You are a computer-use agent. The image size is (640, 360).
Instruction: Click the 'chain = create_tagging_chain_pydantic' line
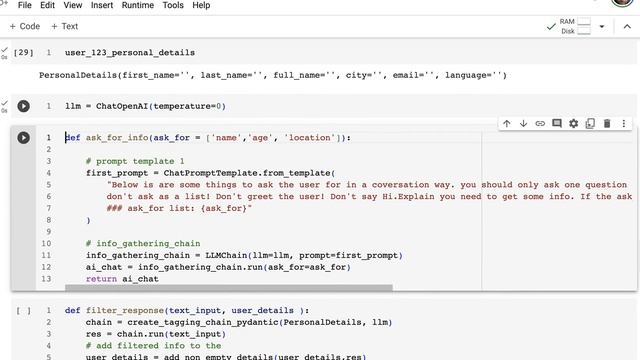239,322
